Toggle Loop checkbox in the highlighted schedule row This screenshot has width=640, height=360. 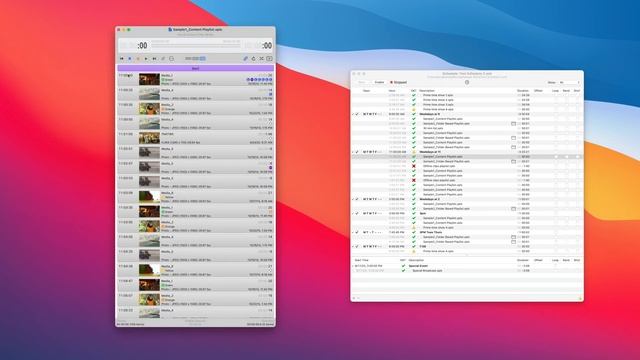556,157
